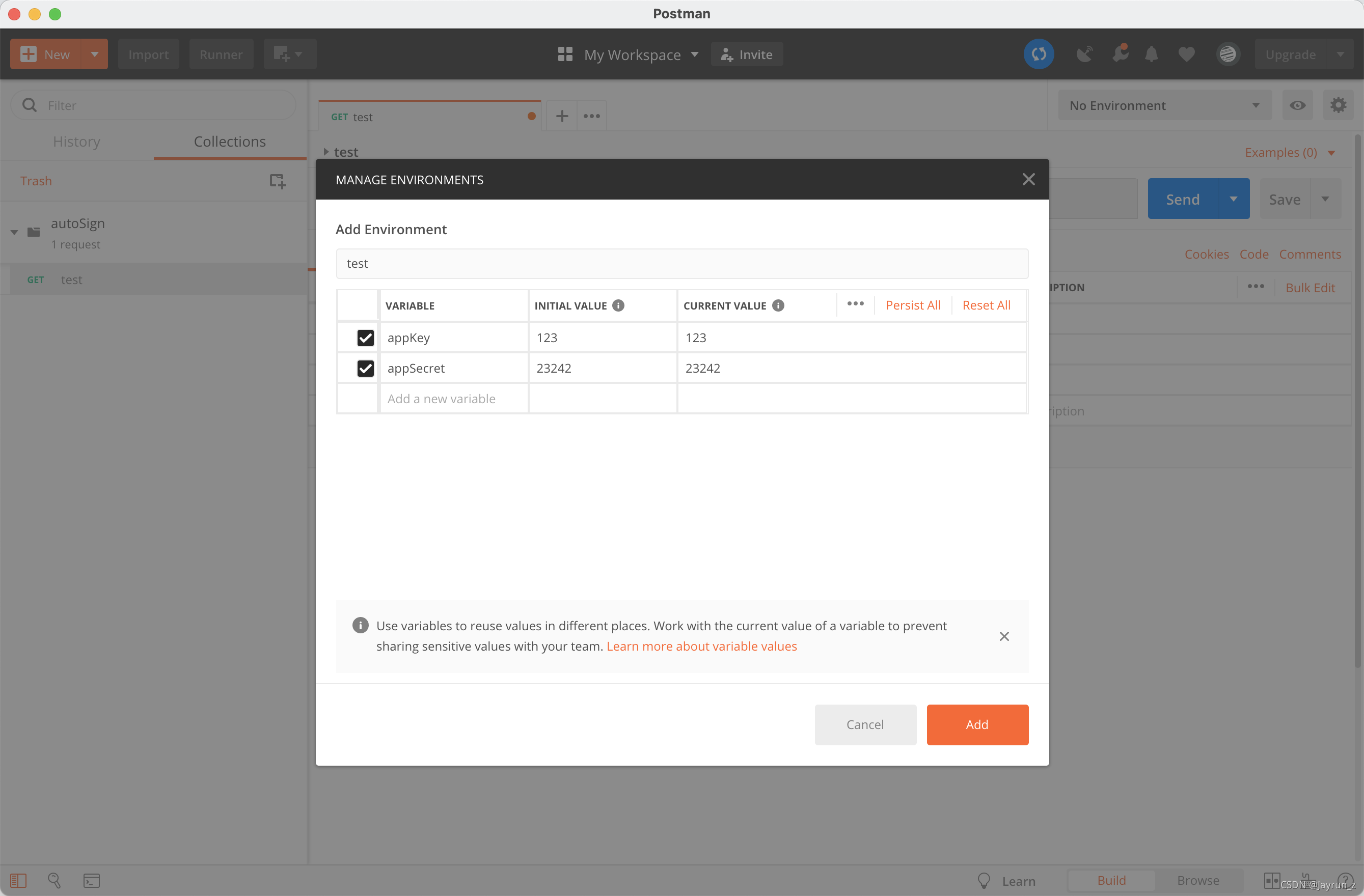Switch to the History tab
Image resolution: width=1364 pixels, height=896 pixels.
pyautogui.click(x=76, y=142)
